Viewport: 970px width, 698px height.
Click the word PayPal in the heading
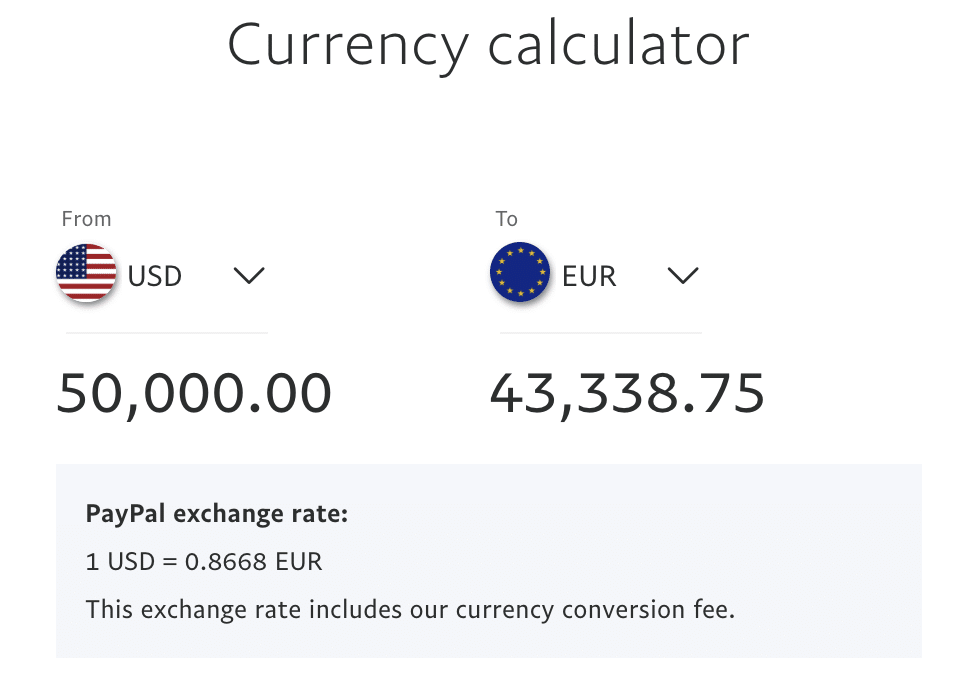(126, 514)
